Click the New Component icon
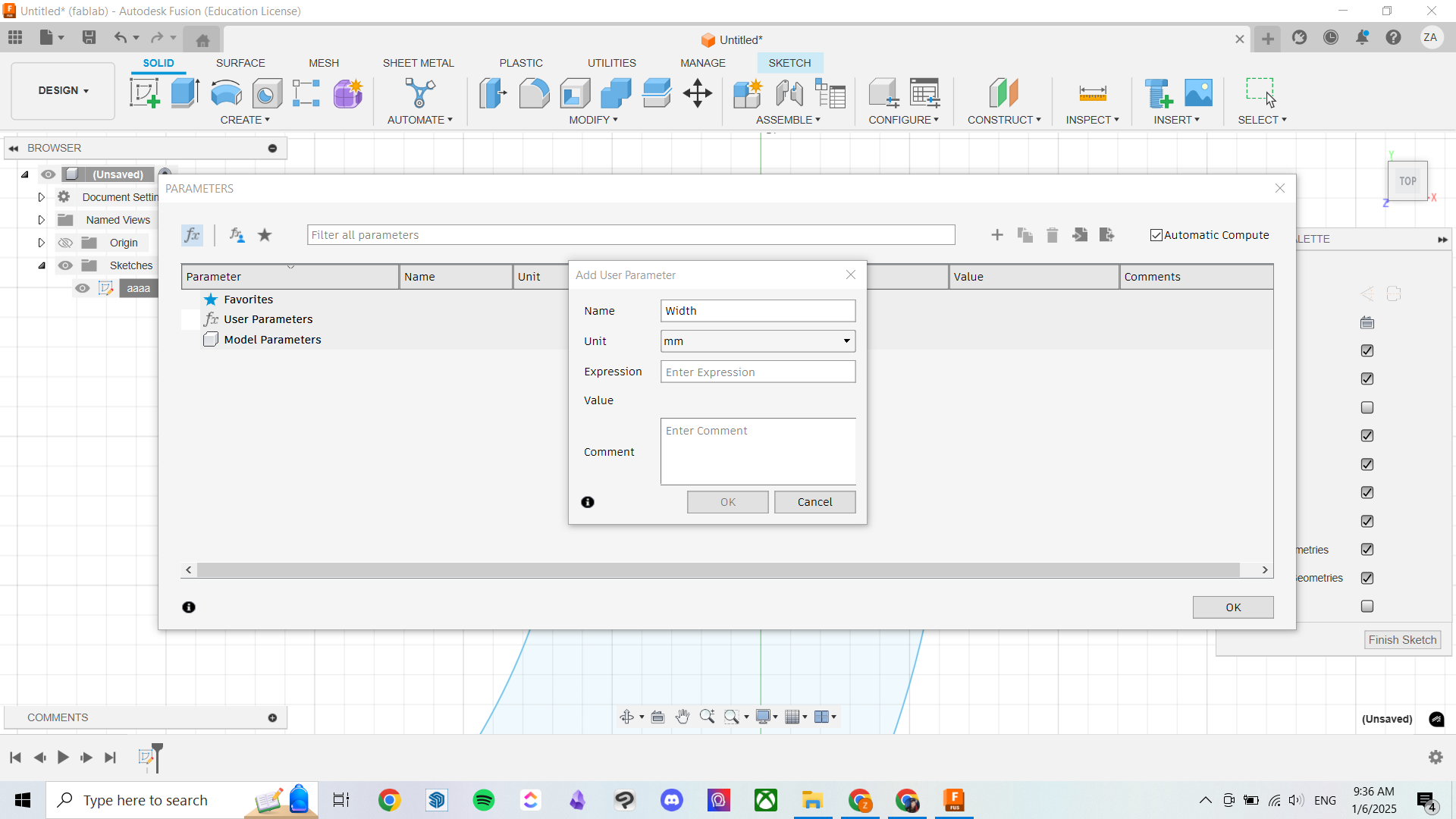Image resolution: width=1456 pixels, height=819 pixels. (x=748, y=93)
